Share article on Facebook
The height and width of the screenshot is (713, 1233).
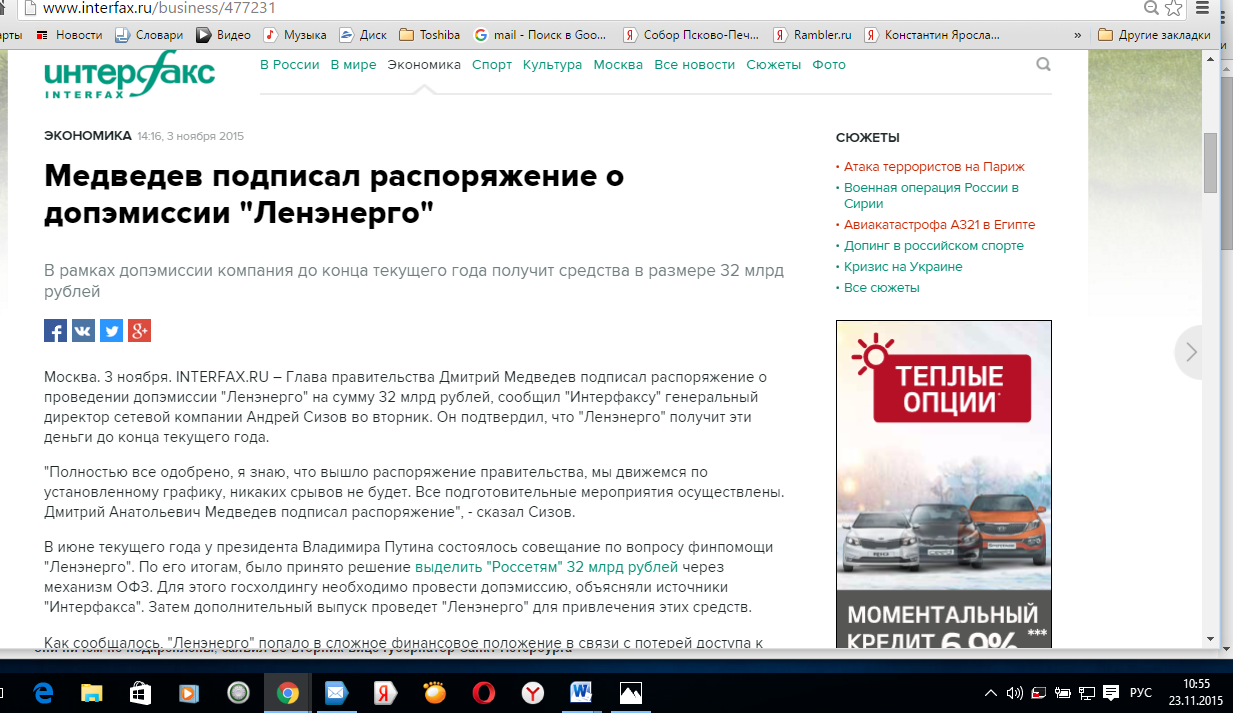tap(55, 330)
